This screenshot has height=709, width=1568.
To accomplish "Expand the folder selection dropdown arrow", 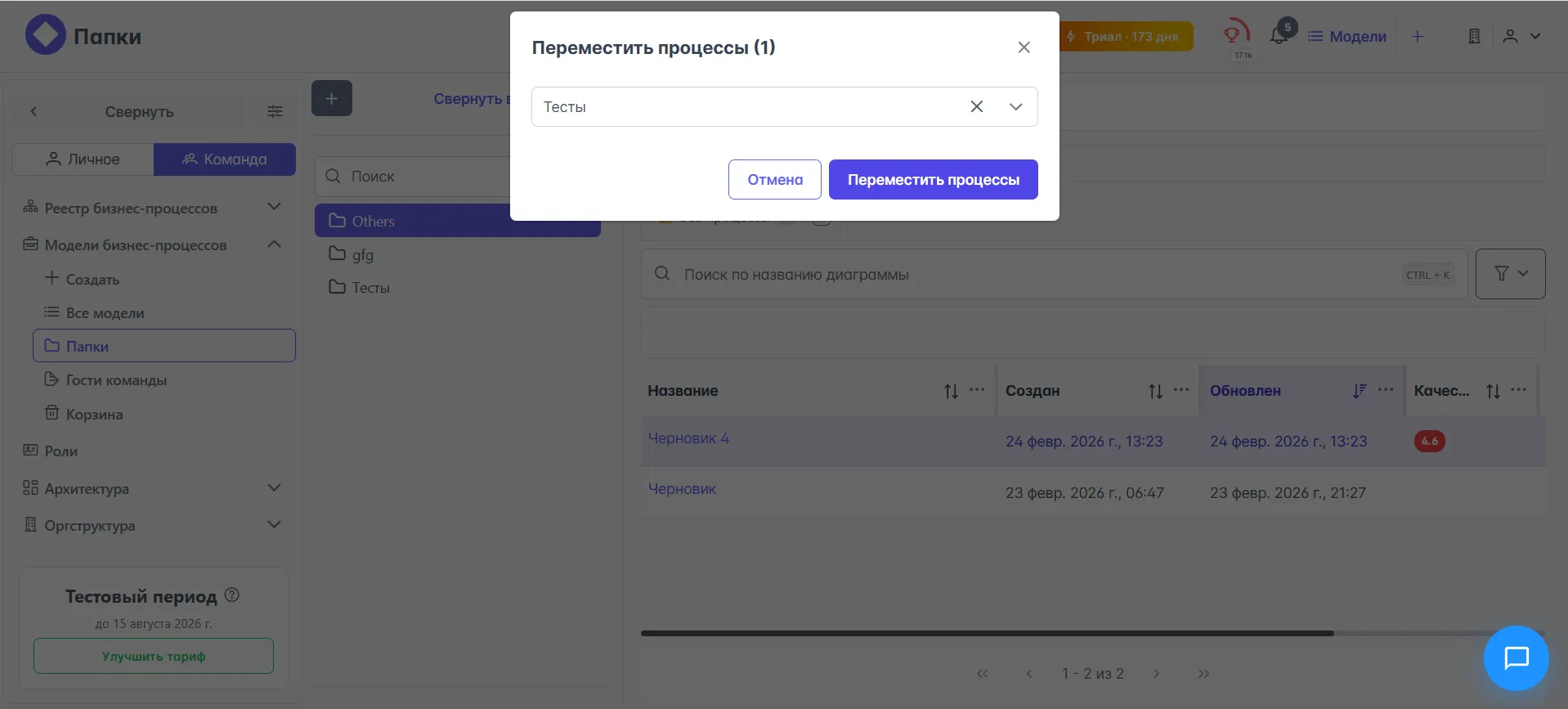I will (1015, 107).
